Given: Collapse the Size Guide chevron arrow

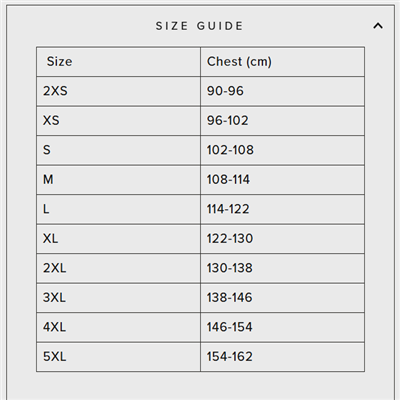Looking at the screenshot, I should (378, 26).
